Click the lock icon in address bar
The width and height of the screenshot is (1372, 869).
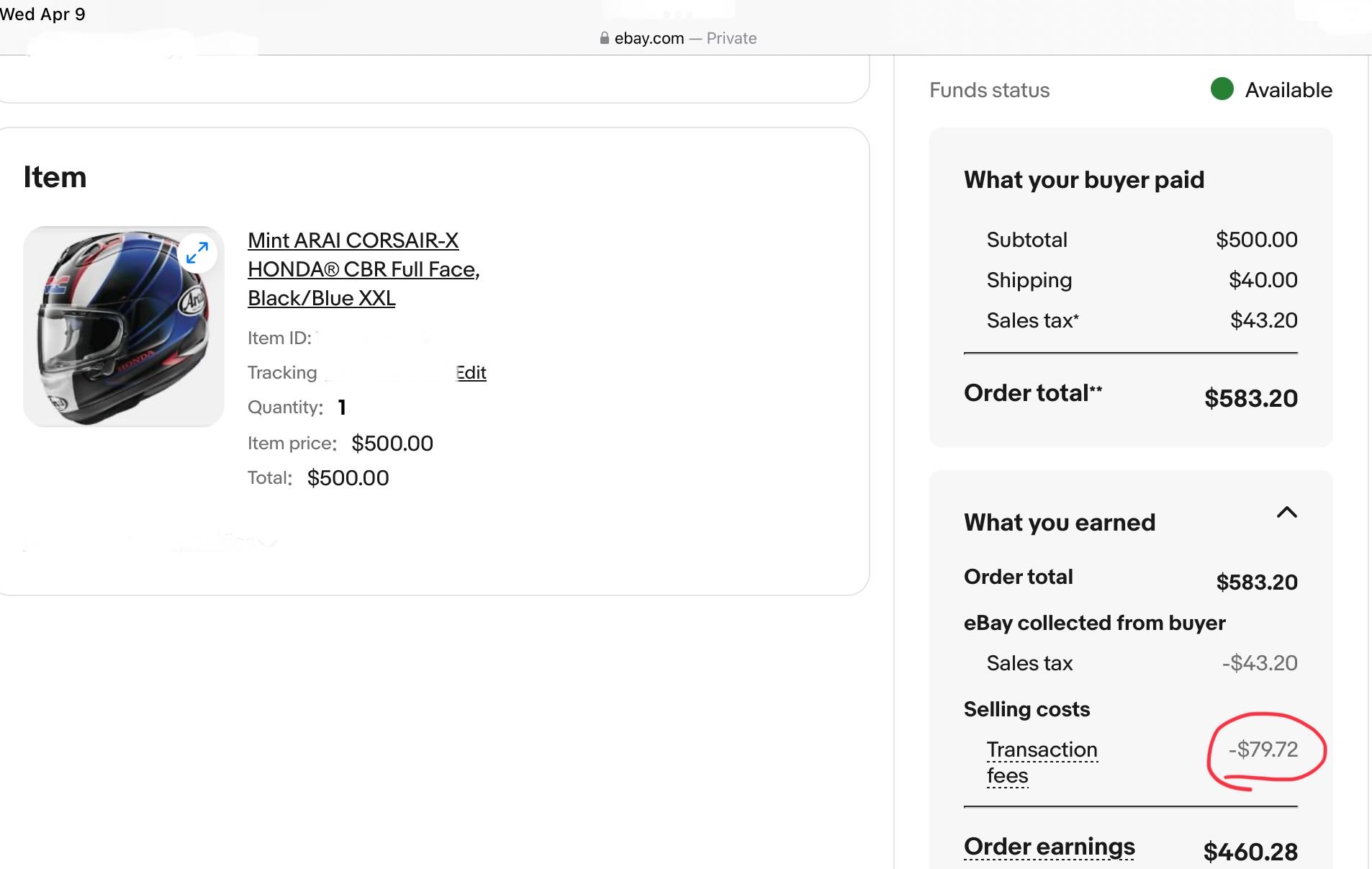(x=605, y=38)
